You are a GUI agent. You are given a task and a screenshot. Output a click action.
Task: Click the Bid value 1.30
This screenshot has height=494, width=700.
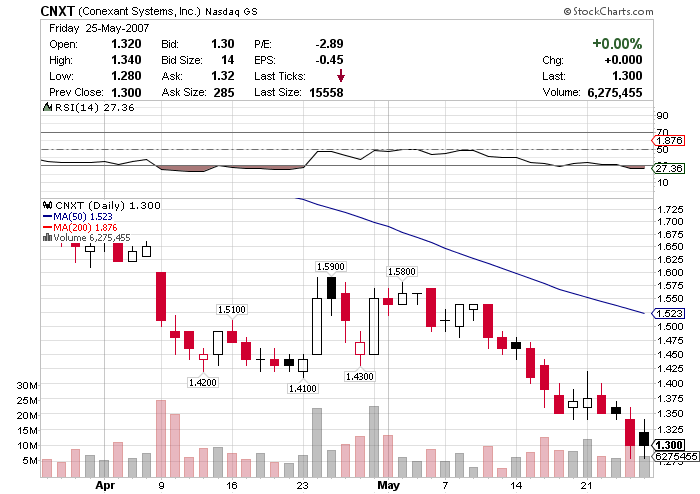pos(222,44)
